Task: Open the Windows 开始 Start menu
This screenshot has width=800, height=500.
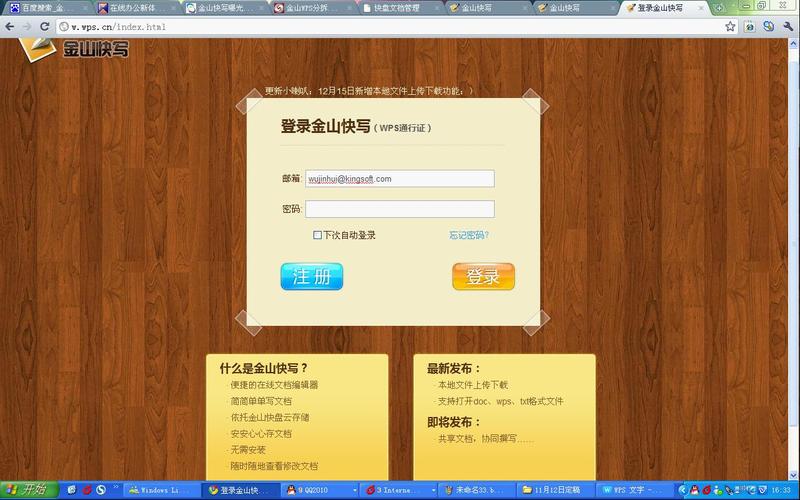Action: tap(29, 490)
